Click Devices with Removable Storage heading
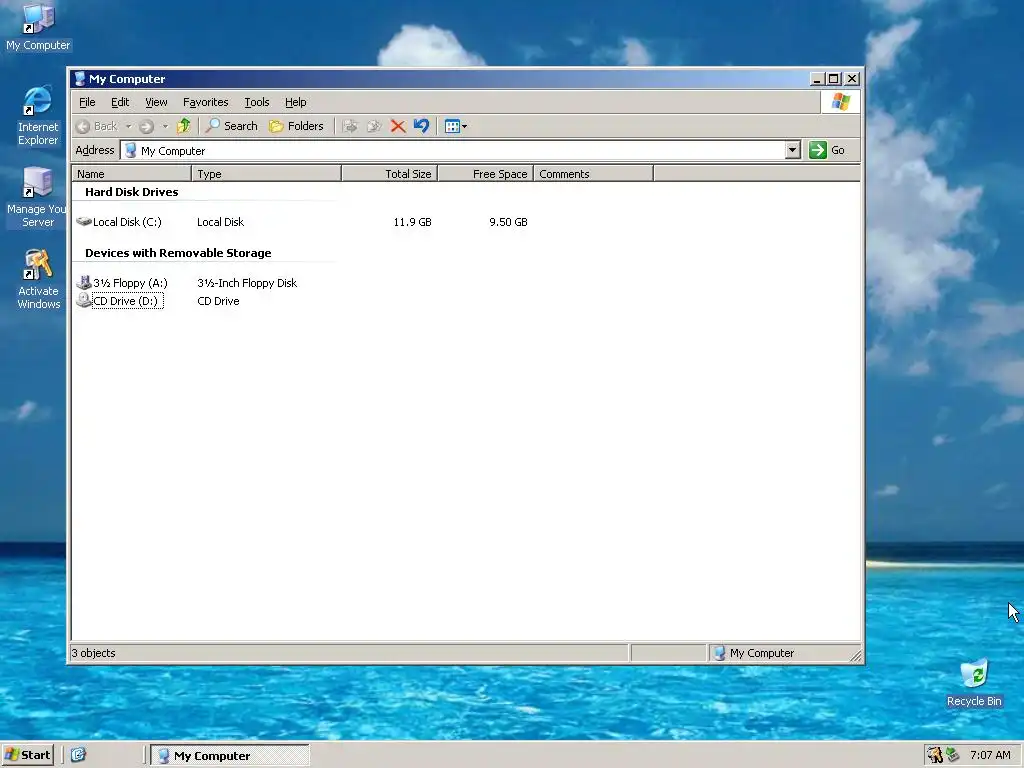 [x=178, y=253]
